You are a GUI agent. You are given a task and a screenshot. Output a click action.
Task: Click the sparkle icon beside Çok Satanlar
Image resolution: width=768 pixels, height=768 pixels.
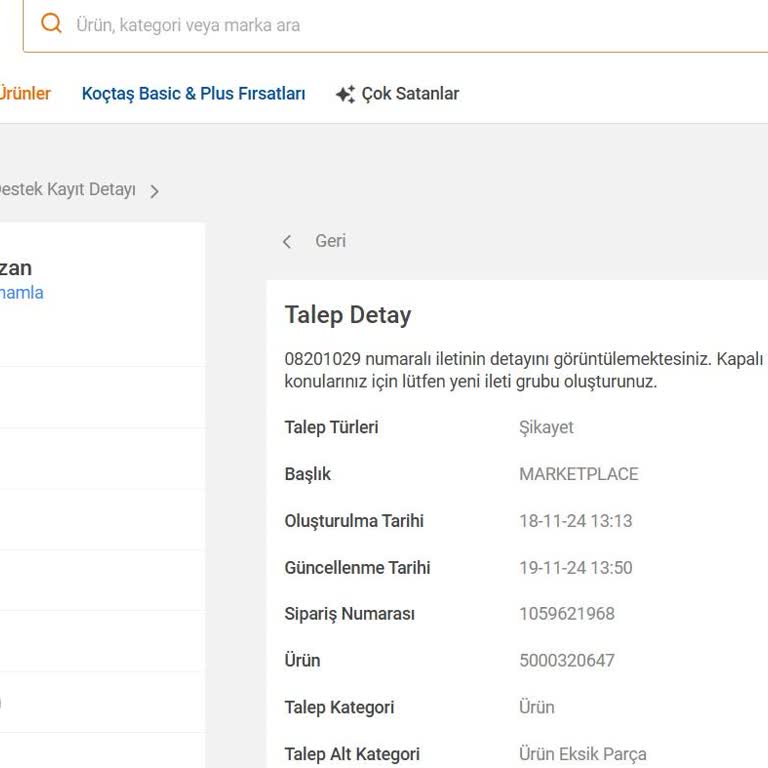(x=345, y=94)
